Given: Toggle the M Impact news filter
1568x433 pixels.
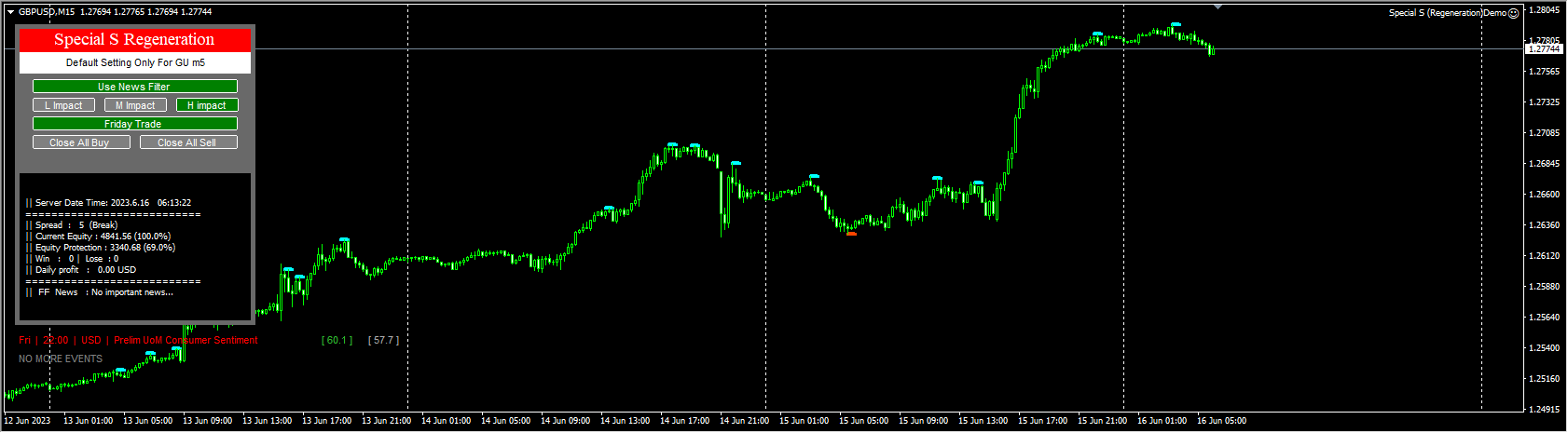Looking at the screenshot, I should (135, 105).
